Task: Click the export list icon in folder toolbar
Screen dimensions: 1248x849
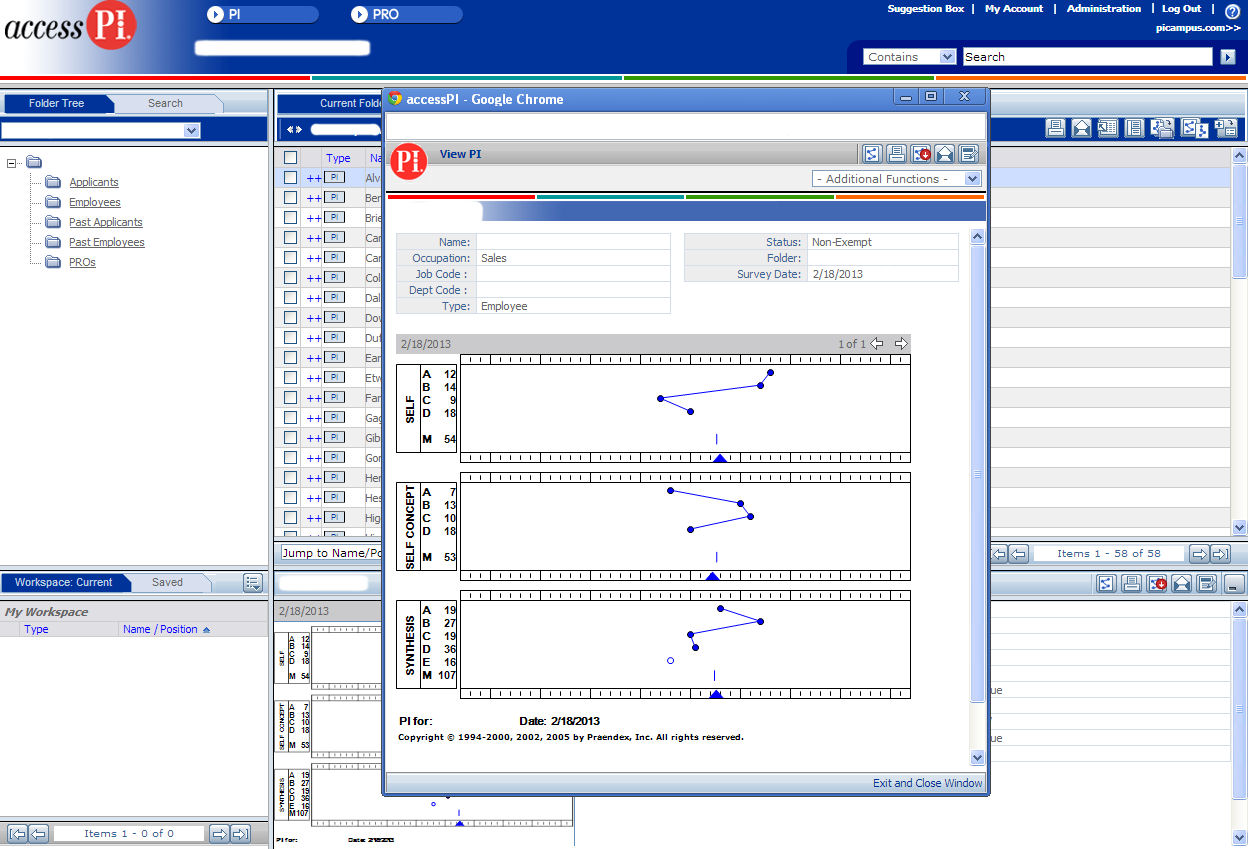Action: click(1107, 128)
